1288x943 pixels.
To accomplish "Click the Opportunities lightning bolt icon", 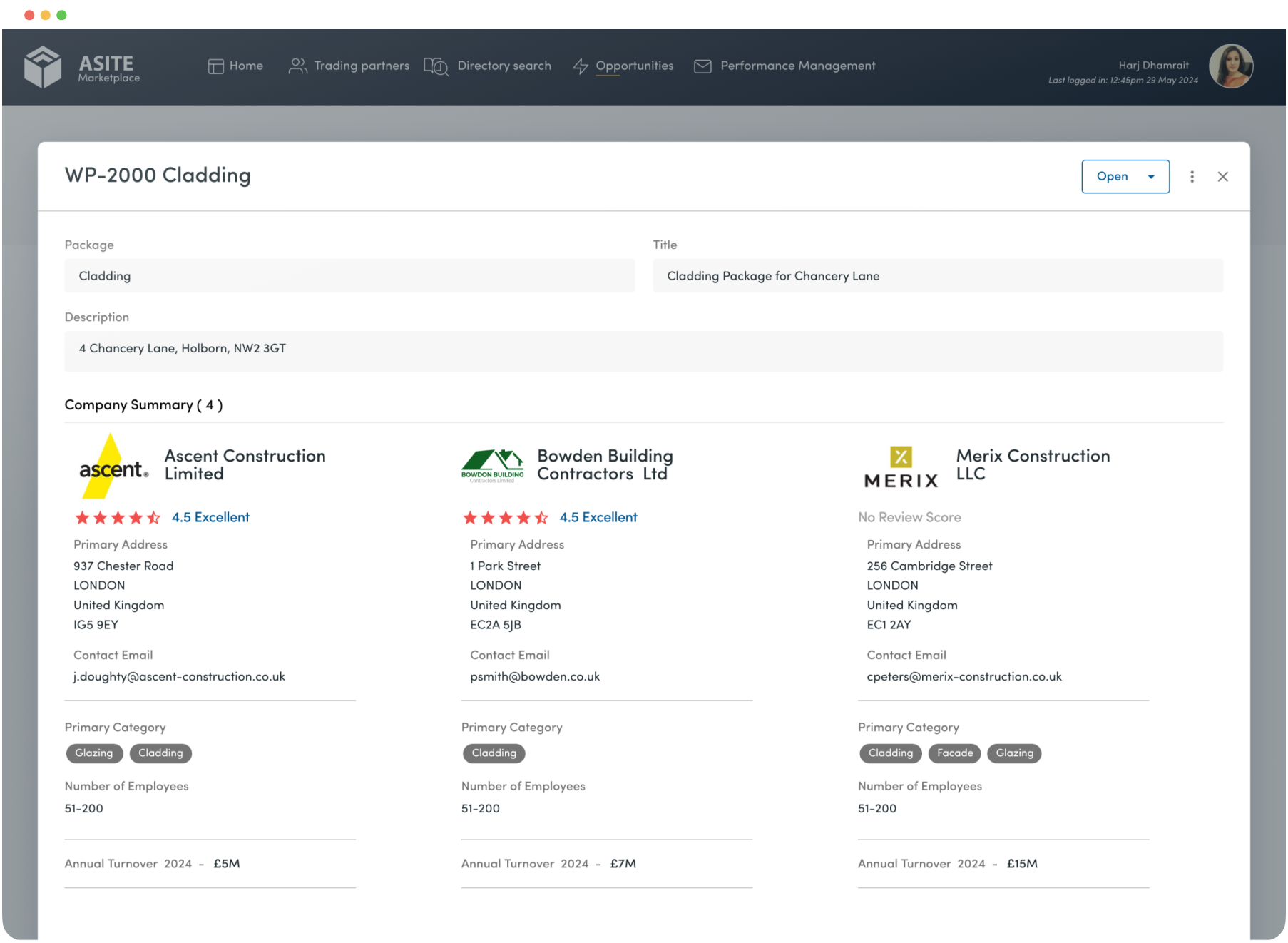I will click(579, 66).
